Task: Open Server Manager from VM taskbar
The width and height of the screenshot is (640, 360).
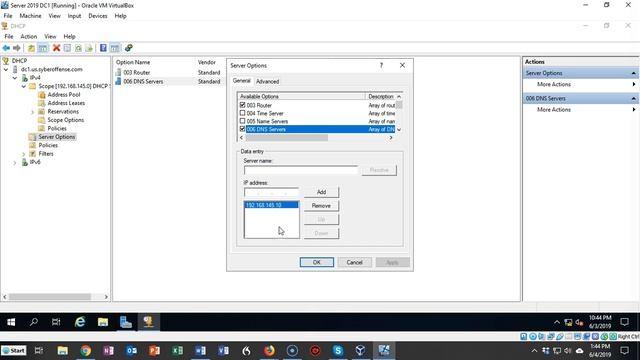Action: coord(126,322)
